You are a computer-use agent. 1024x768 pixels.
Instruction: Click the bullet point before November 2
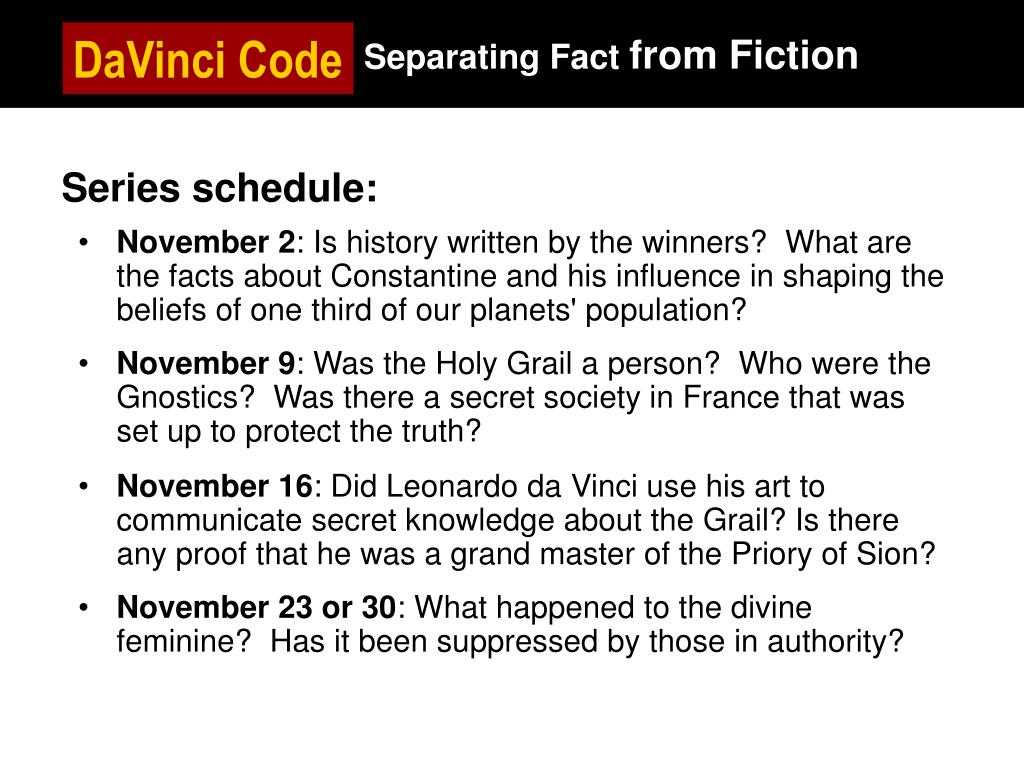coord(83,243)
